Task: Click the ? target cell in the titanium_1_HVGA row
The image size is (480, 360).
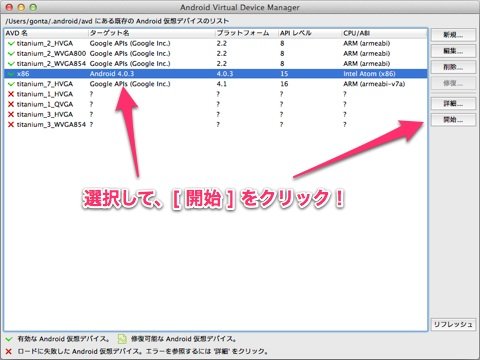Action: (x=91, y=94)
